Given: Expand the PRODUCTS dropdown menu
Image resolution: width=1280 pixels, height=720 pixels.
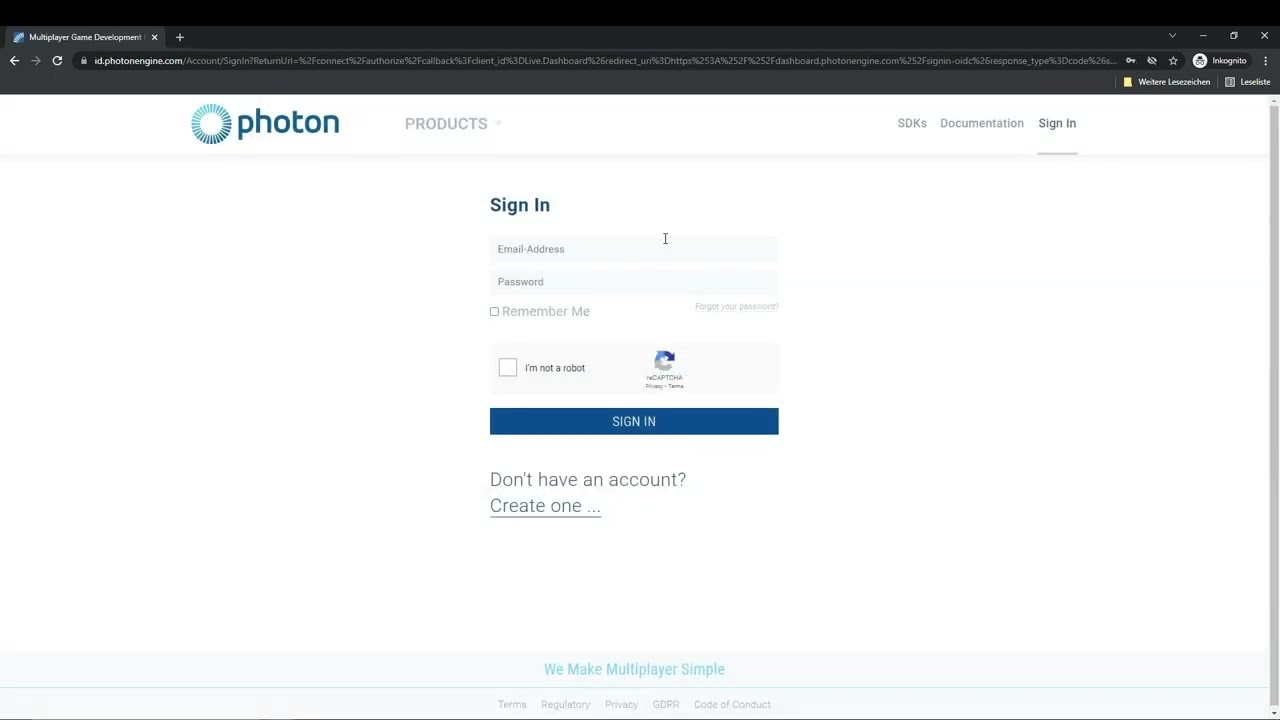Looking at the screenshot, I should tap(453, 124).
